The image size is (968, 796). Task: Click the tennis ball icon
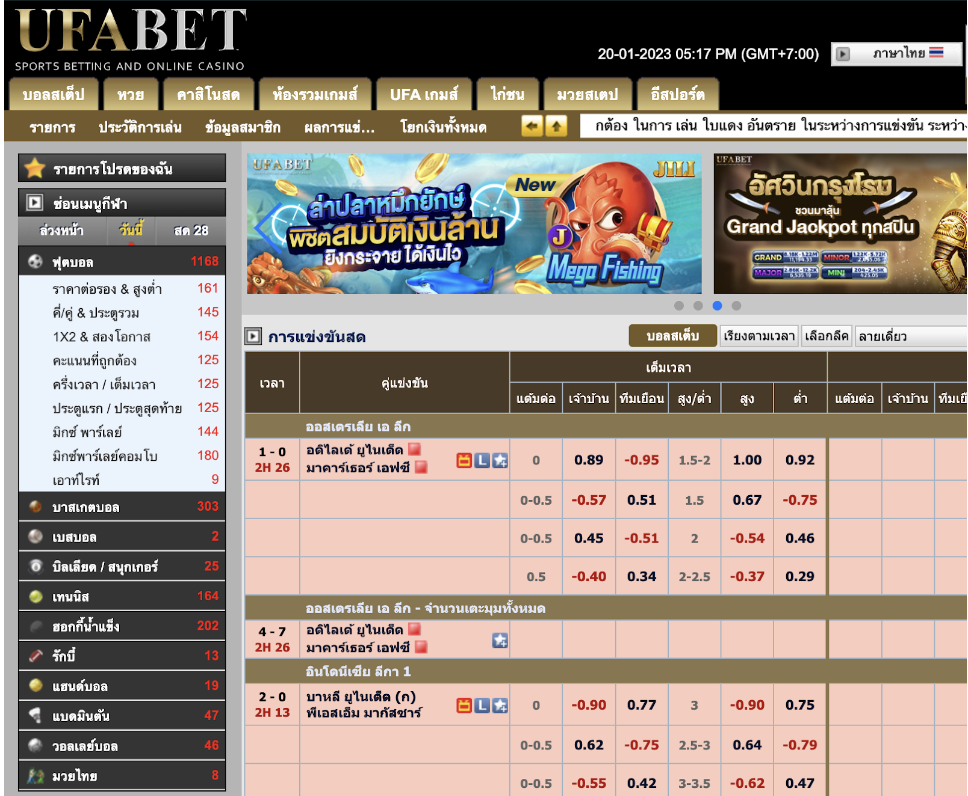click(x=35, y=596)
